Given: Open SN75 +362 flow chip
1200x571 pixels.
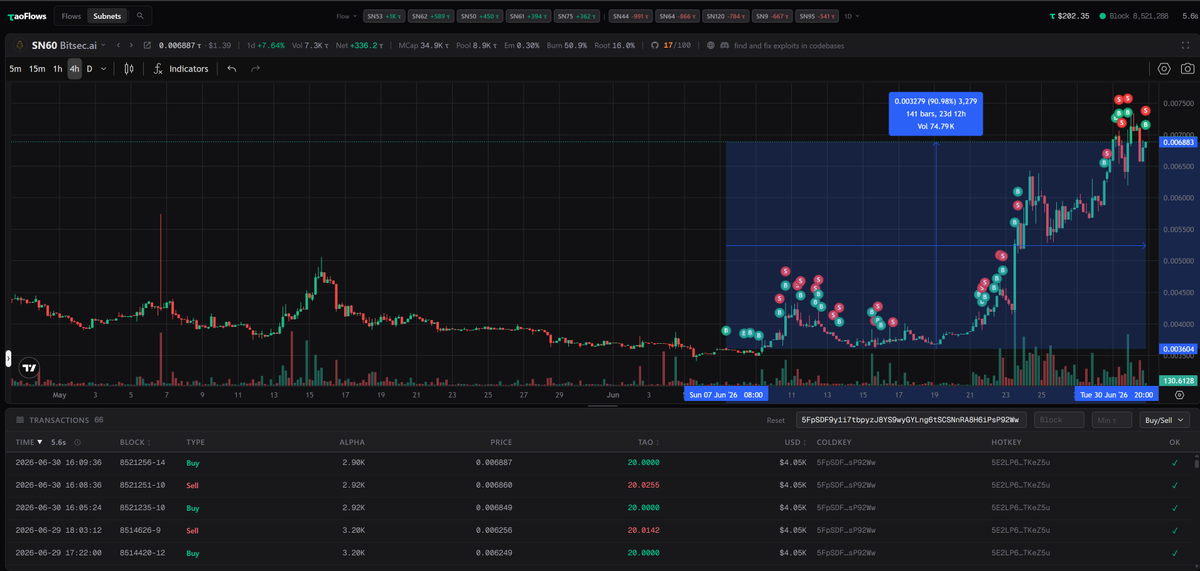Looking at the screenshot, I should tap(576, 16).
